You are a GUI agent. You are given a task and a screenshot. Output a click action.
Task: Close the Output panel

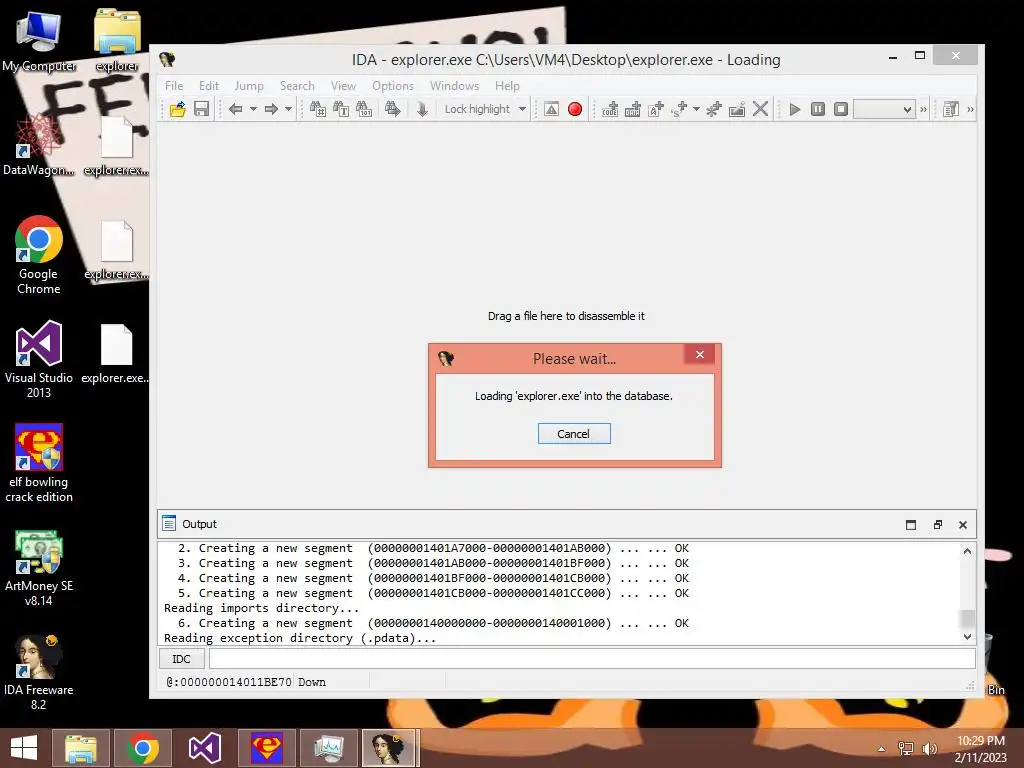point(963,524)
